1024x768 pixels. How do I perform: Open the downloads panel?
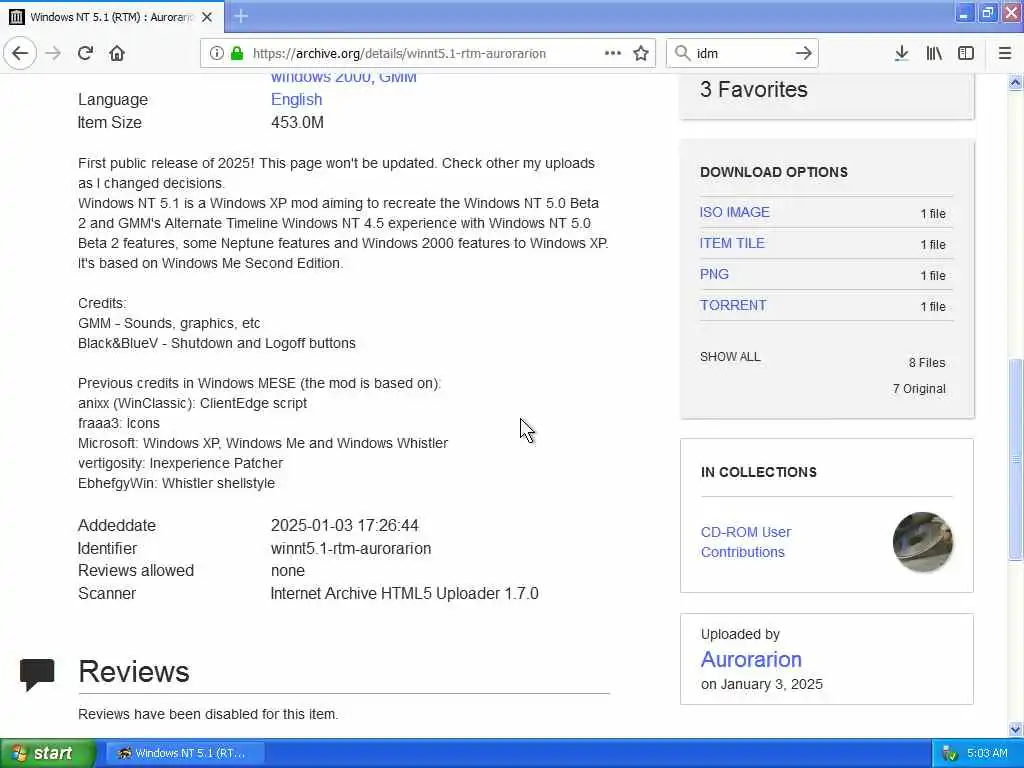coord(901,54)
